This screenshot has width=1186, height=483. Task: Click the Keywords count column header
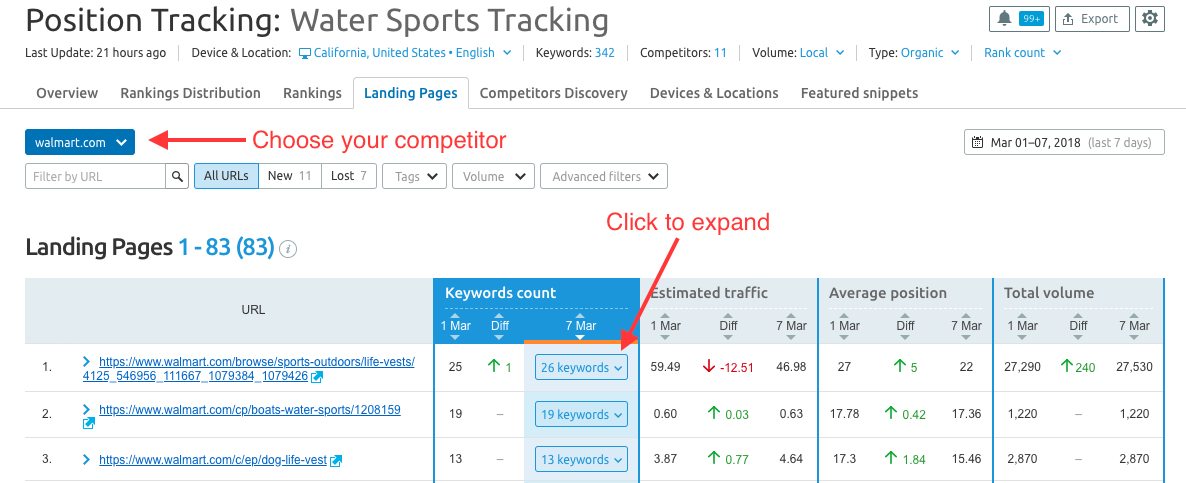(501, 293)
